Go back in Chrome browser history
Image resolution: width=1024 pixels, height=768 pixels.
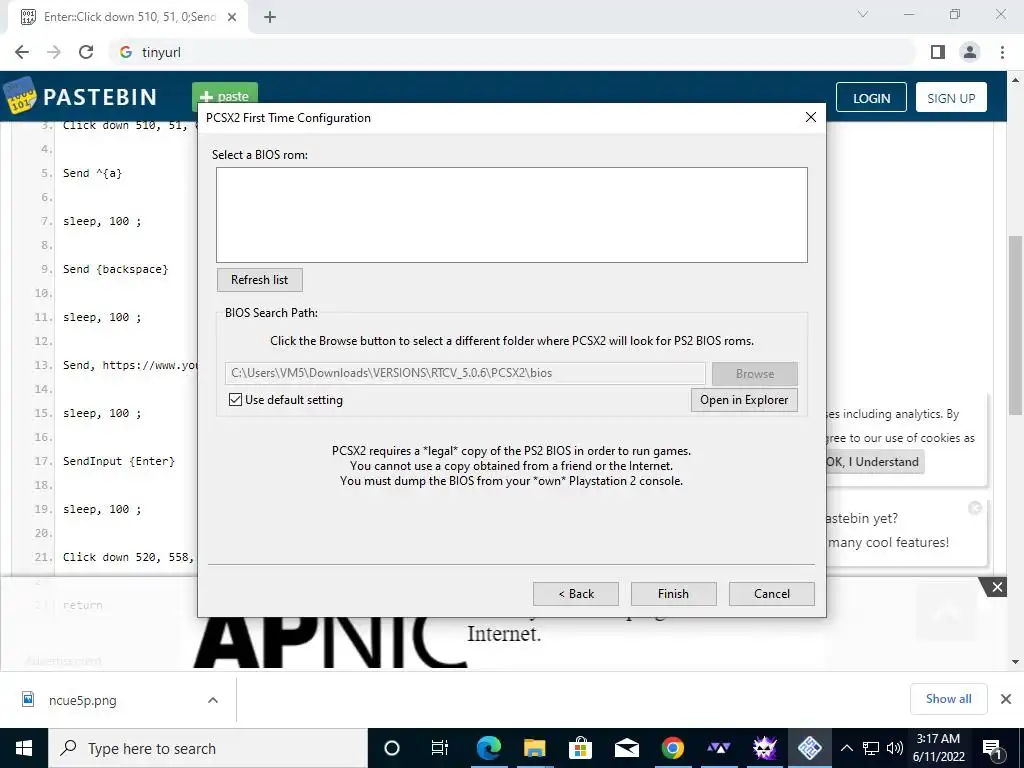(x=22, y=52)
